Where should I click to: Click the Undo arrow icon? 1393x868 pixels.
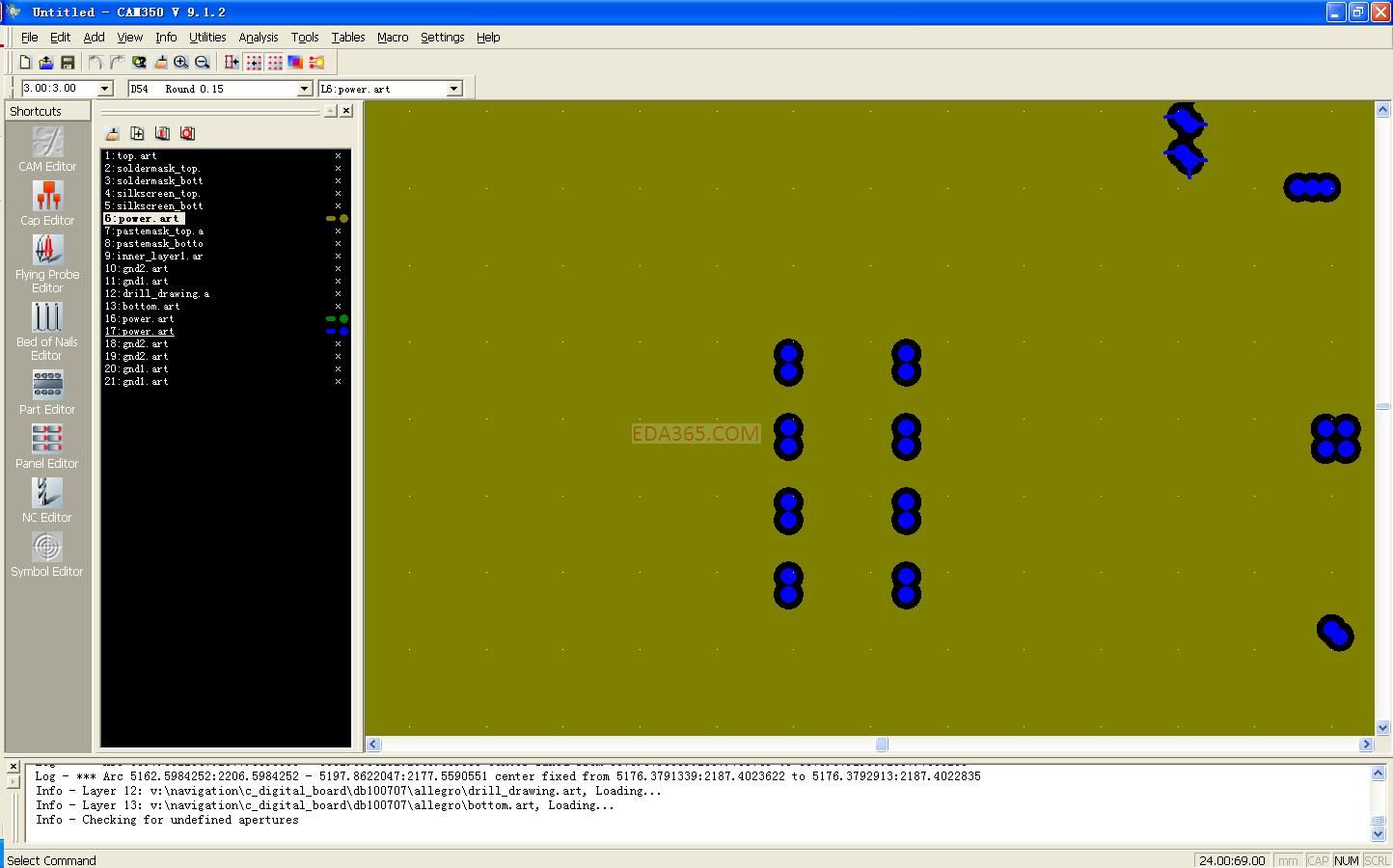tap(96, 63)
